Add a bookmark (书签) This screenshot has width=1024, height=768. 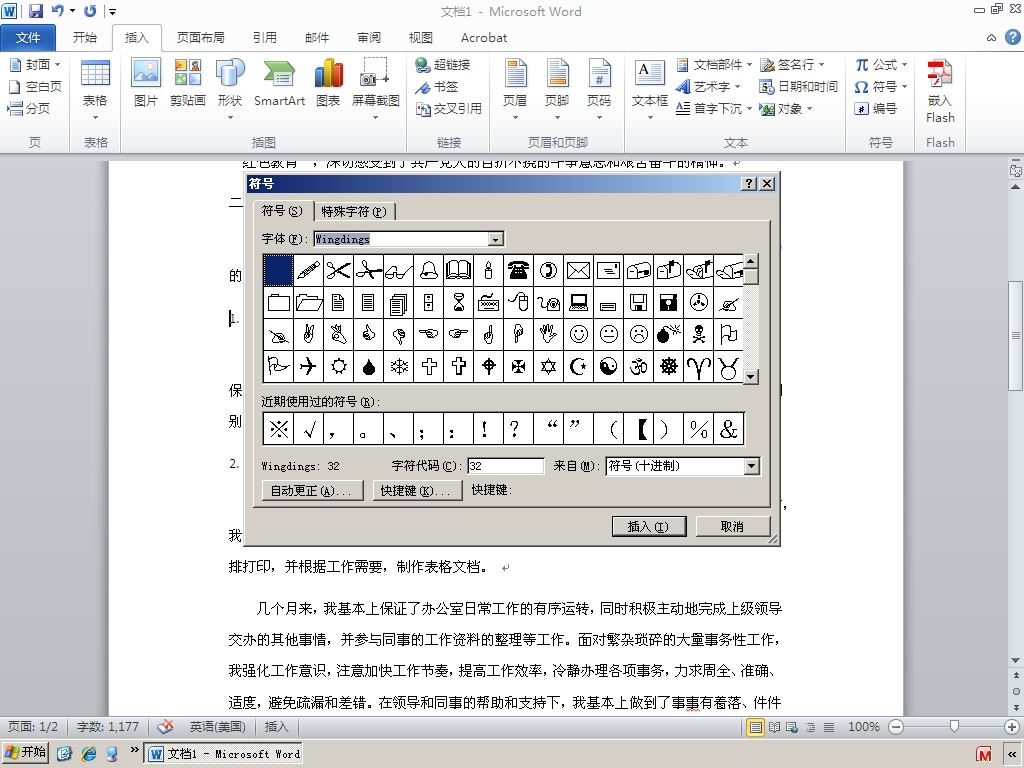point(437,86)
